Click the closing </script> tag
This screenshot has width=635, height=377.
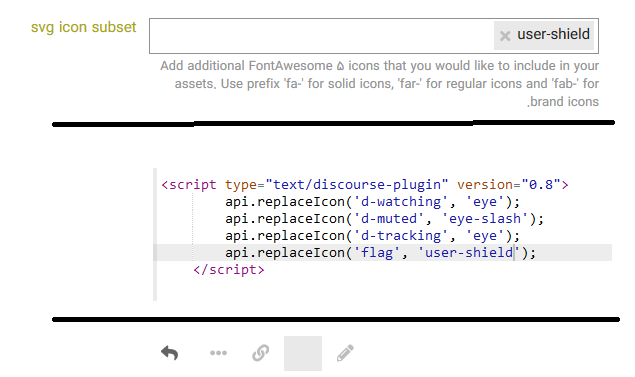[229, 270]
